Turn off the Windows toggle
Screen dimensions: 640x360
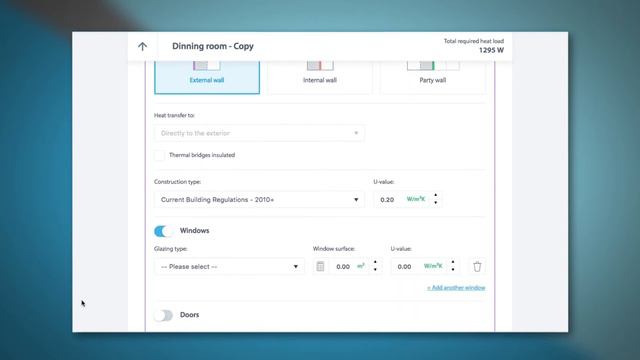tap(163, 231)
